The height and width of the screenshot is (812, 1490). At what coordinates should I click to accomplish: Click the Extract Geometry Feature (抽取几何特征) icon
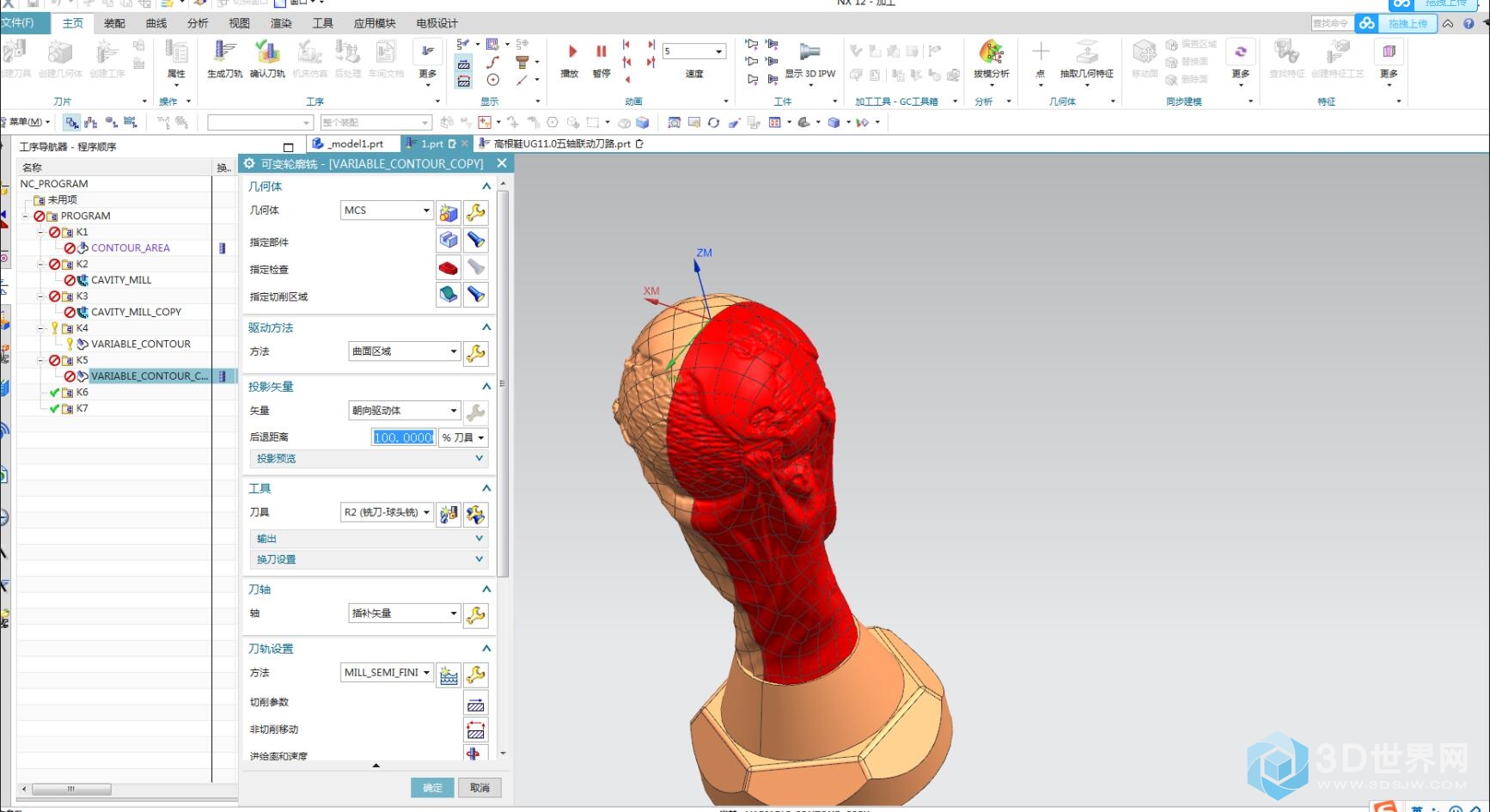1087,52
